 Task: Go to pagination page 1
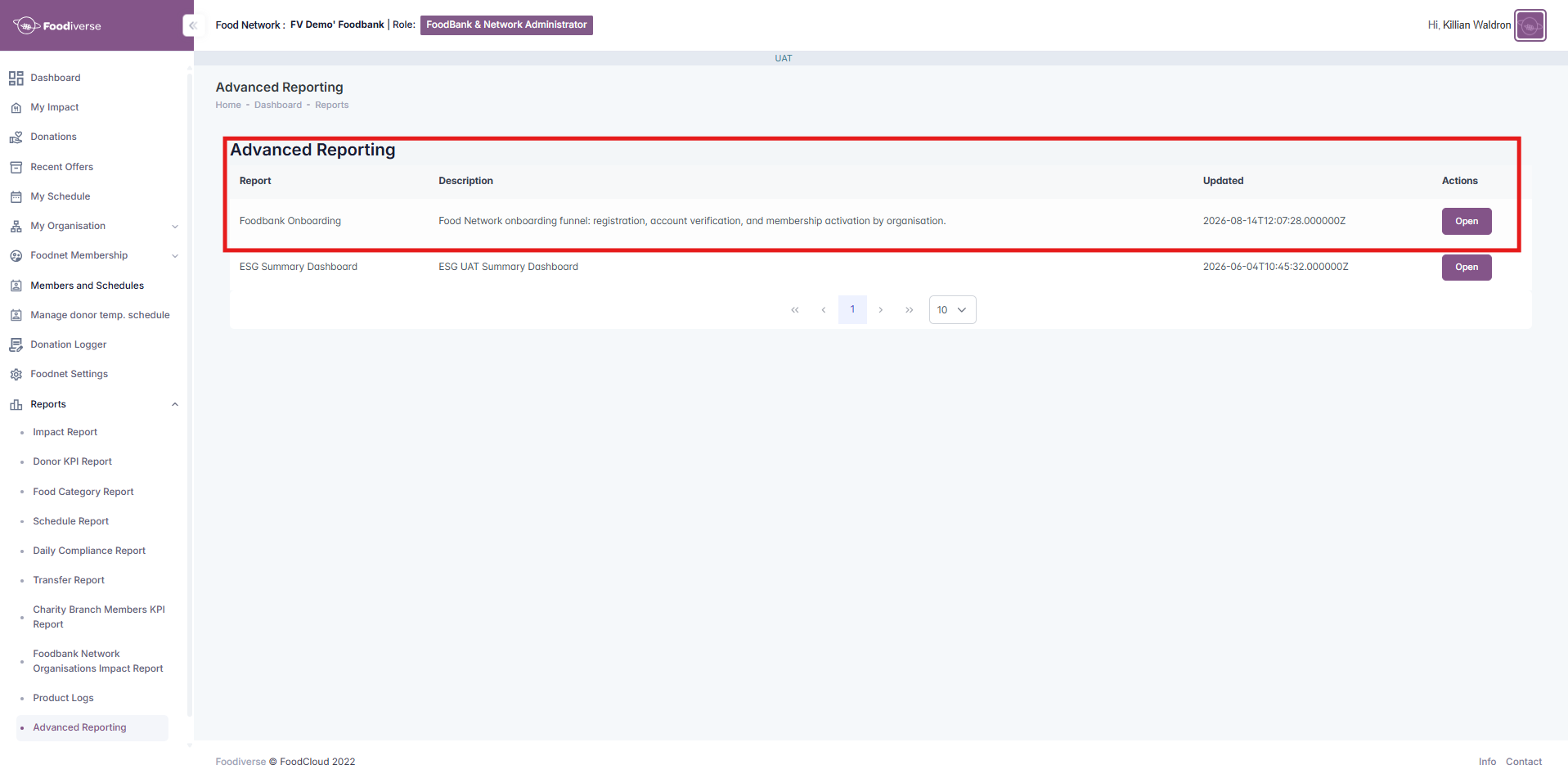tap(852, 309)
